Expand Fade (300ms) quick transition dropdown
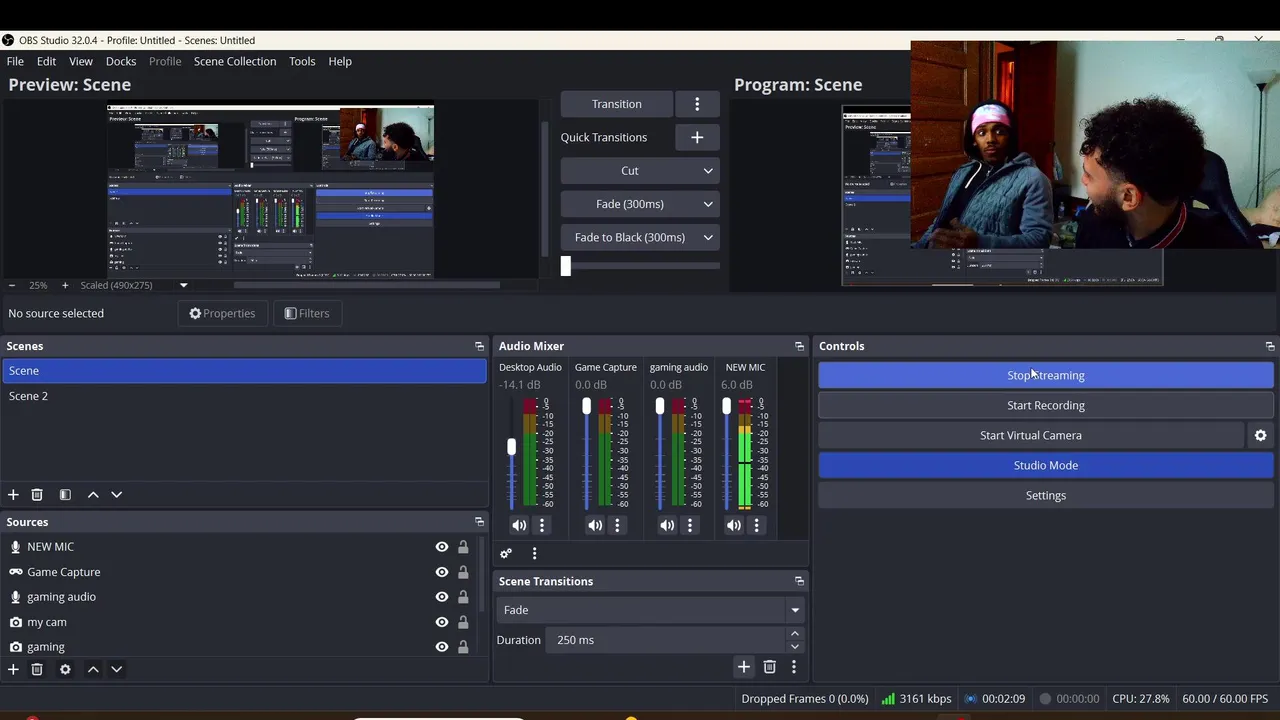 pyautogui.click(x=708, y=204)
